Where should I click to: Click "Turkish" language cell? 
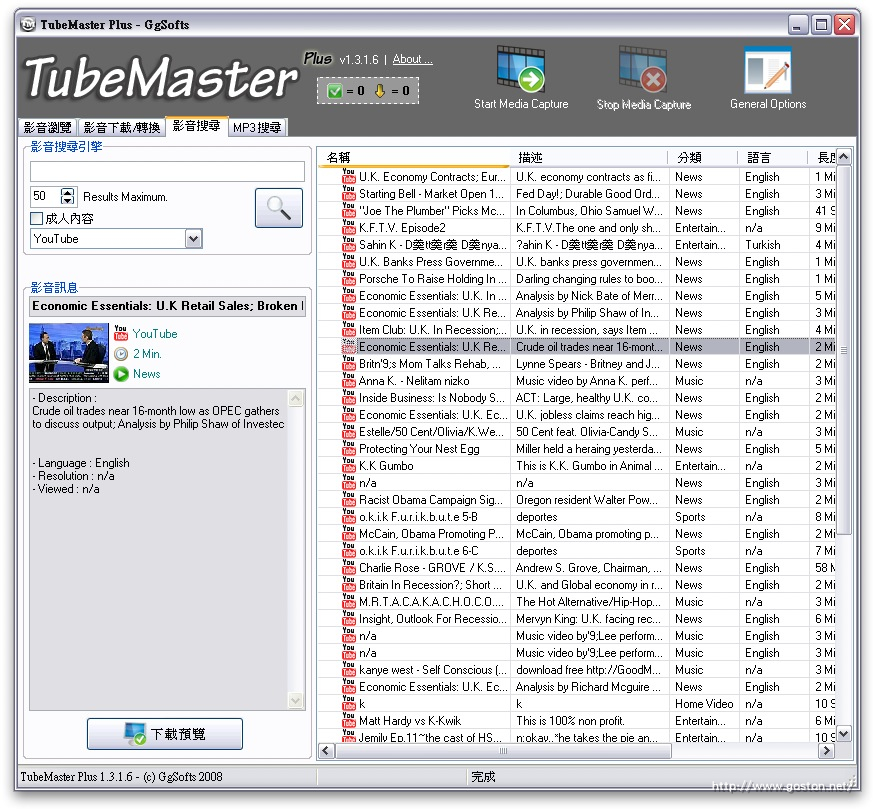click(762, 244)
